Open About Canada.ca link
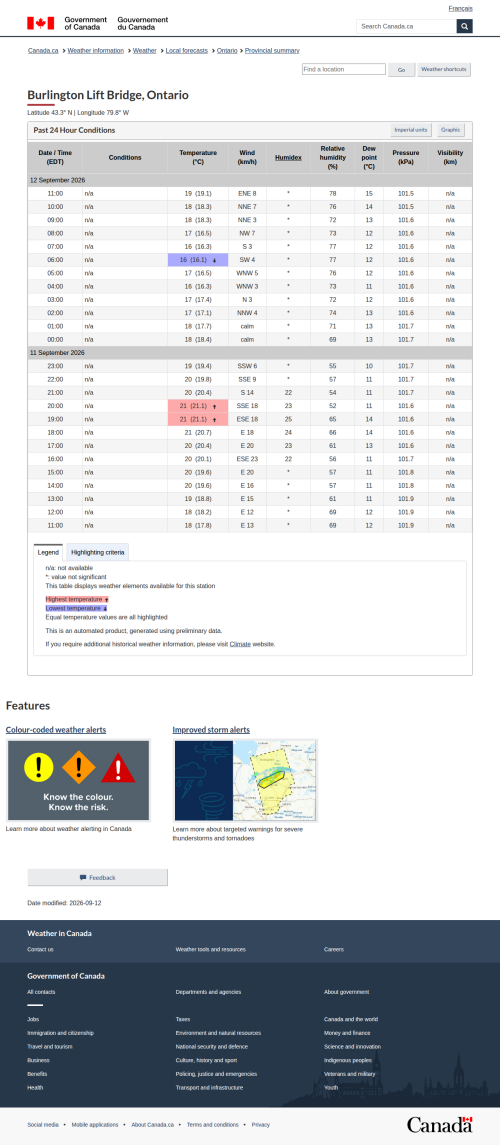500x1145 pixels. point(153,1125)
